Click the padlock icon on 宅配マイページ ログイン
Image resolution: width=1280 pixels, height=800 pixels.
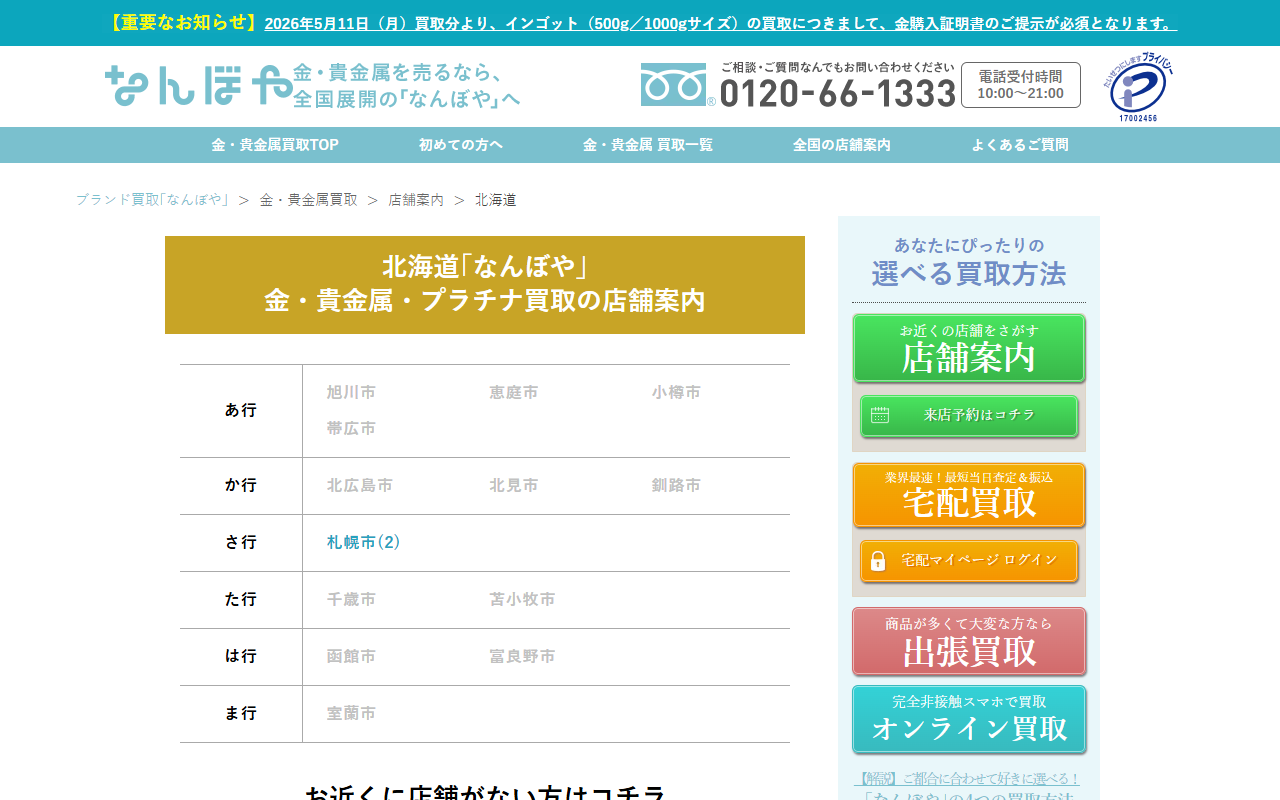878,561
